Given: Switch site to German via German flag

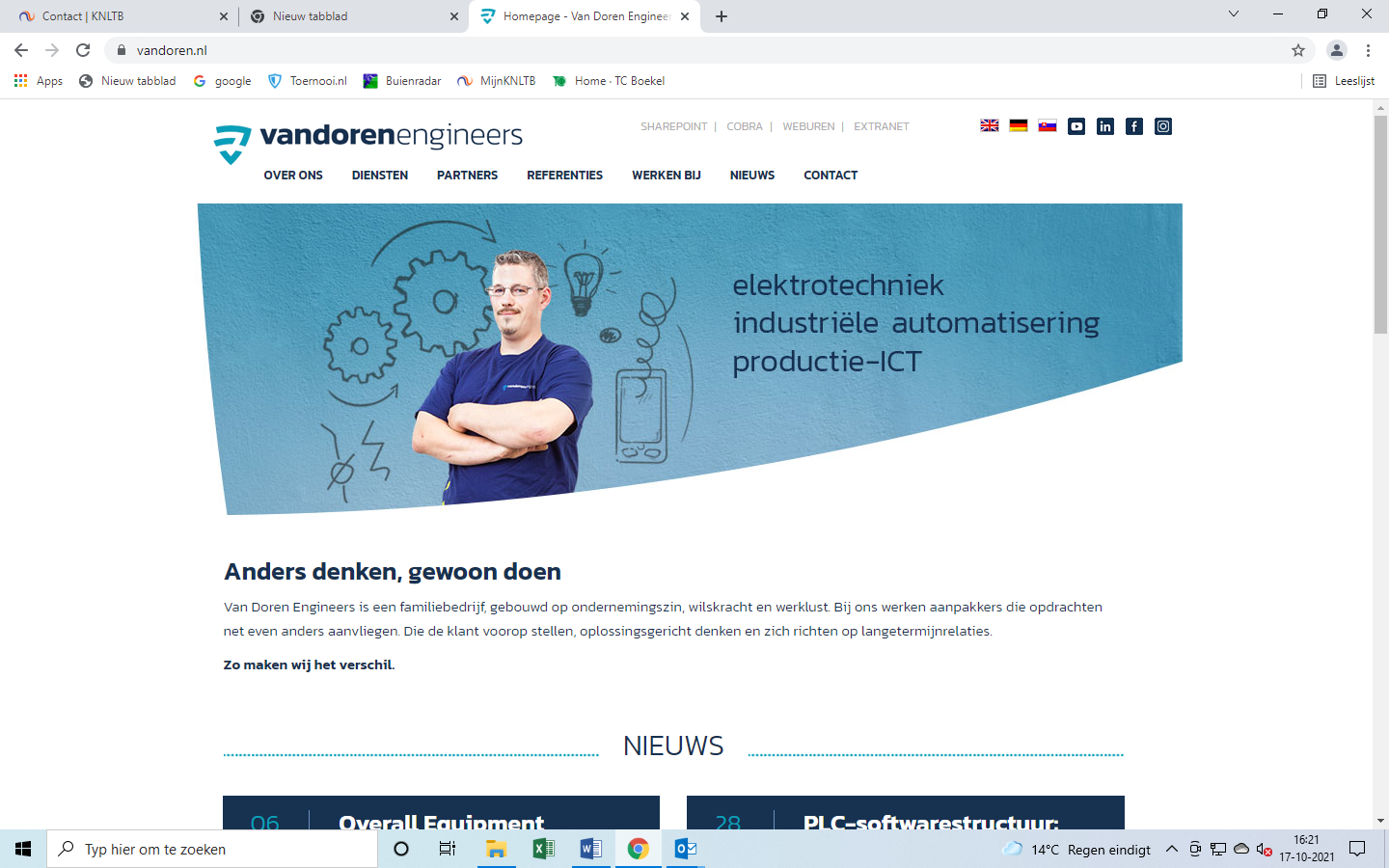Looking at the screenshot, I should click(1019, 125).
